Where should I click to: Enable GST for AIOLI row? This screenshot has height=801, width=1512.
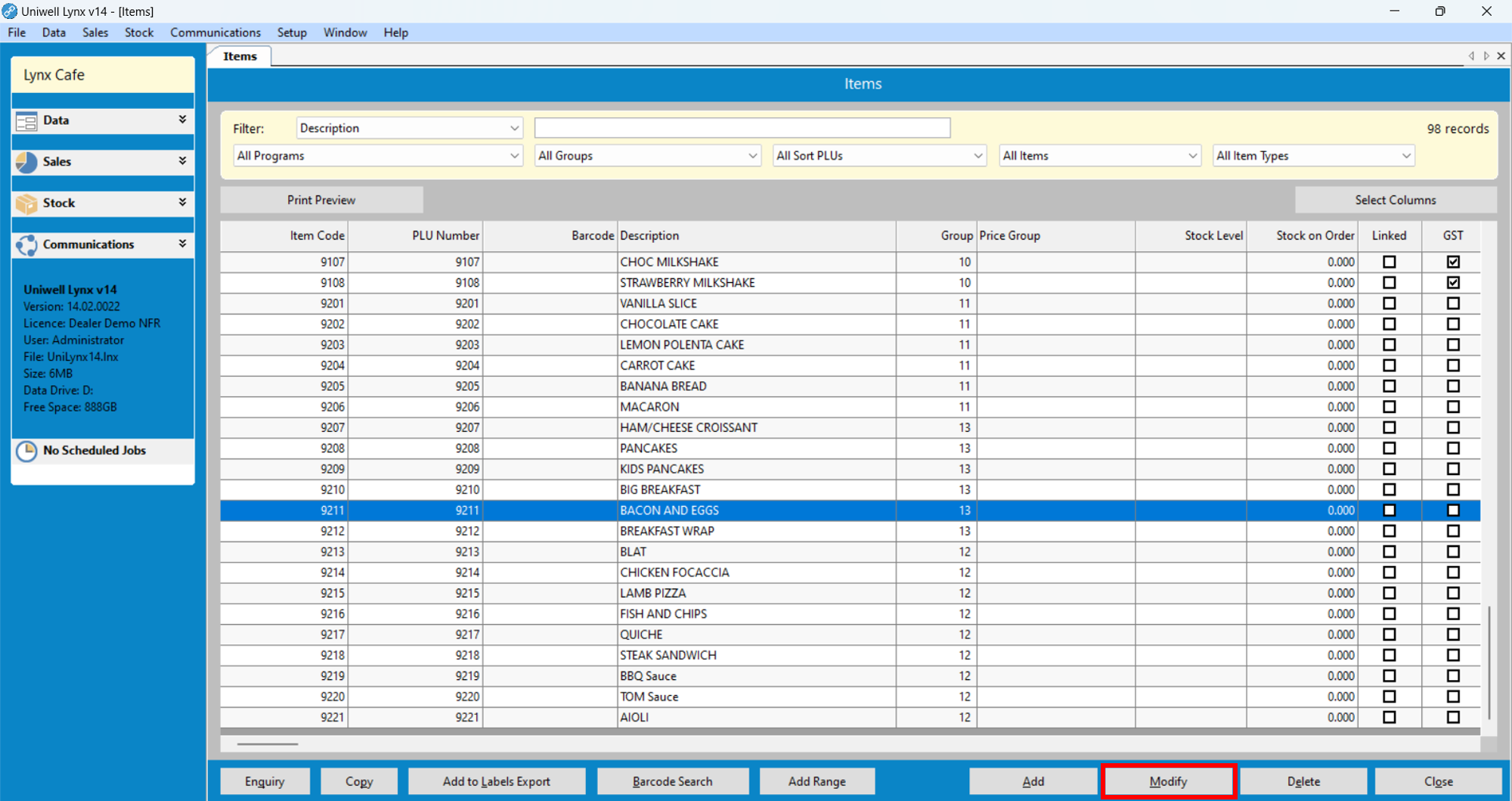point(1453,718)
